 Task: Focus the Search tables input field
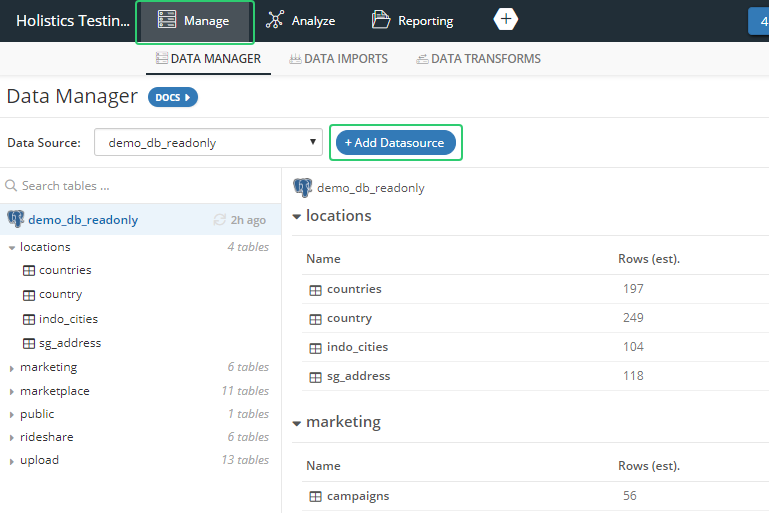click(140, 186)
